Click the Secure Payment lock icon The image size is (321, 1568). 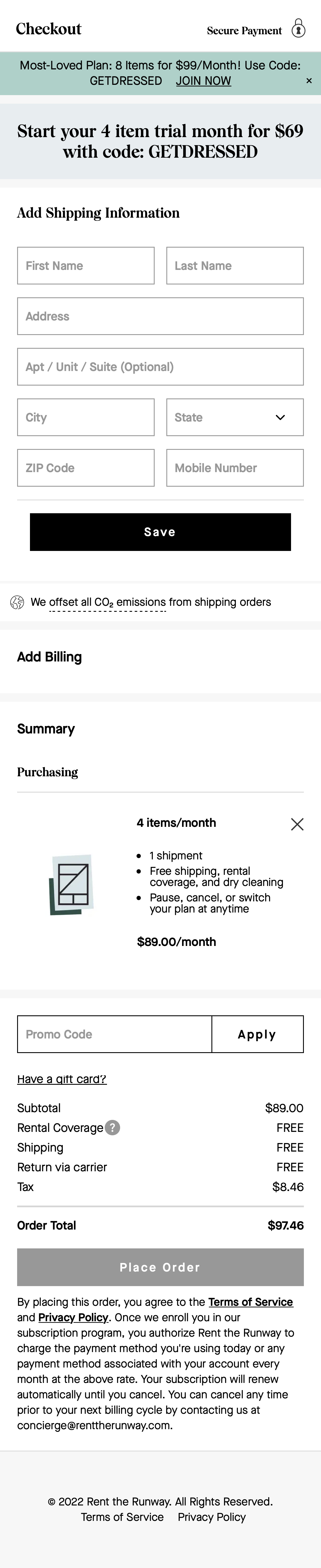click(298, 29)
